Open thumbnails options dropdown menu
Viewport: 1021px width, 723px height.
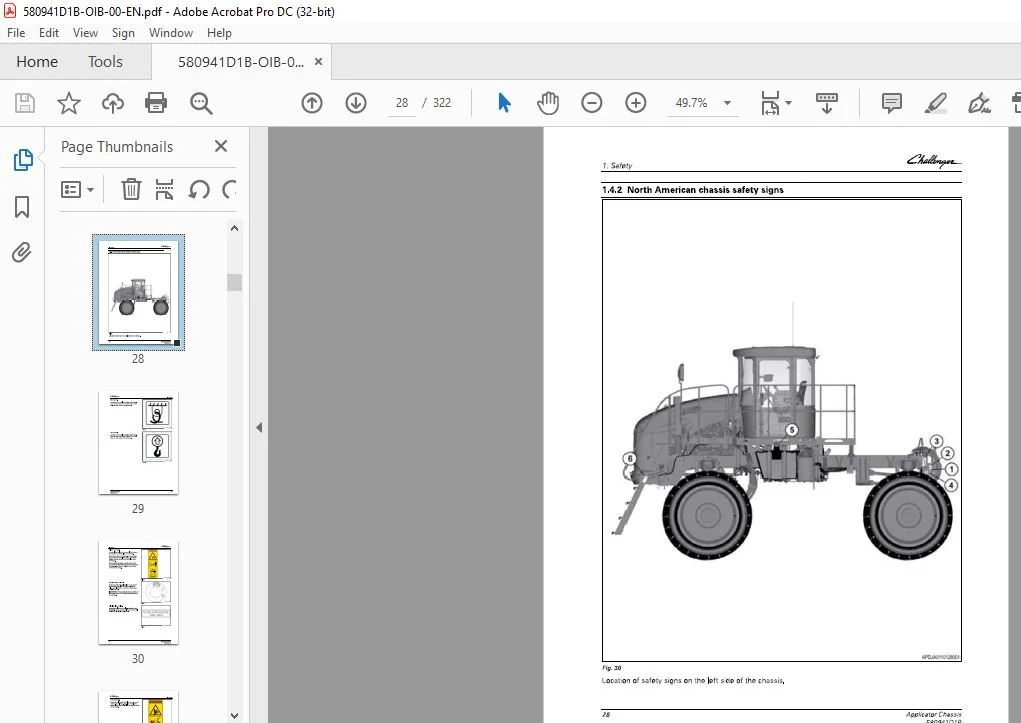click(77, 190)
